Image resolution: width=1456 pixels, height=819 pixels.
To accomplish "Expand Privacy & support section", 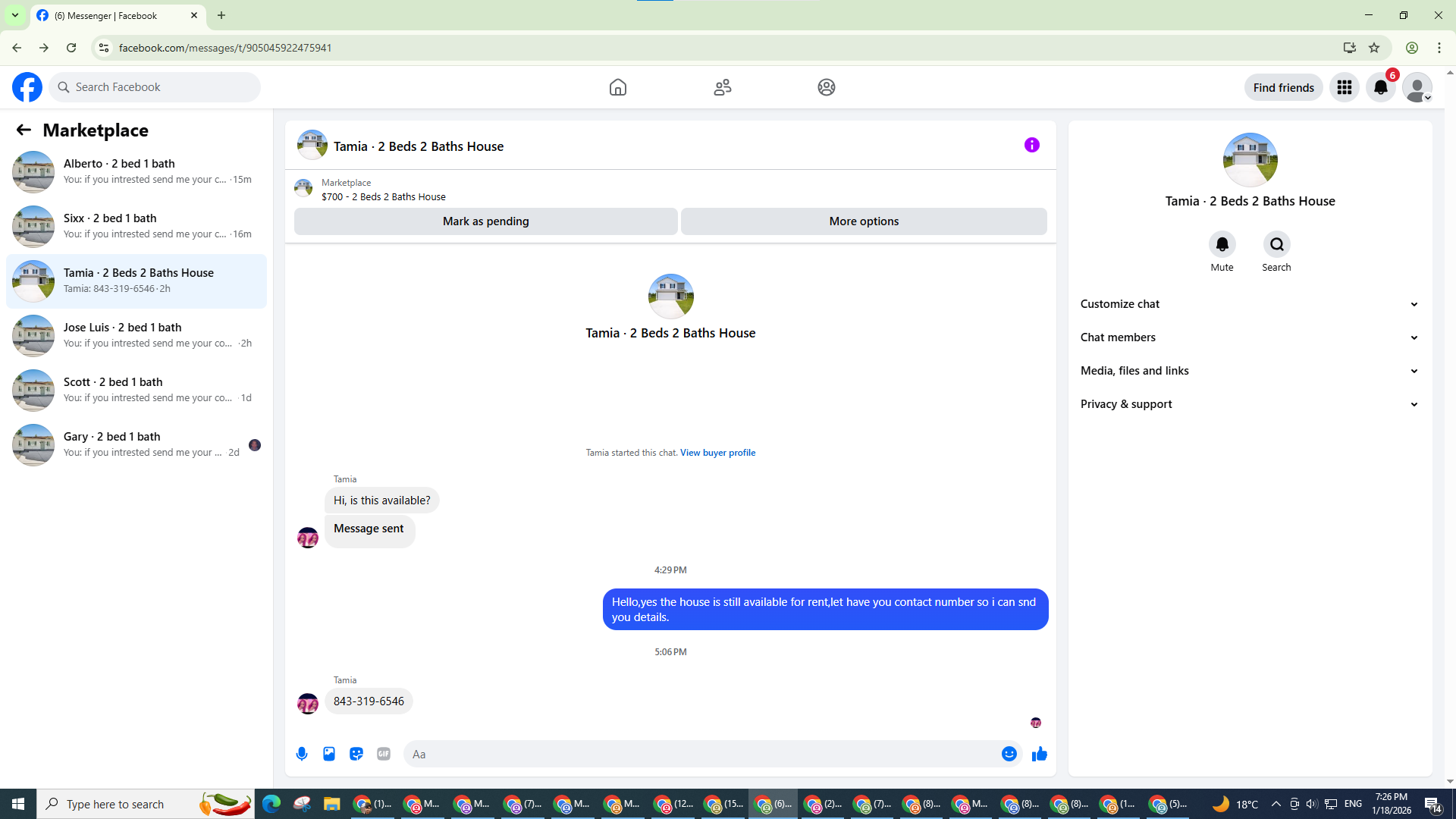I will pos(1249,404).
